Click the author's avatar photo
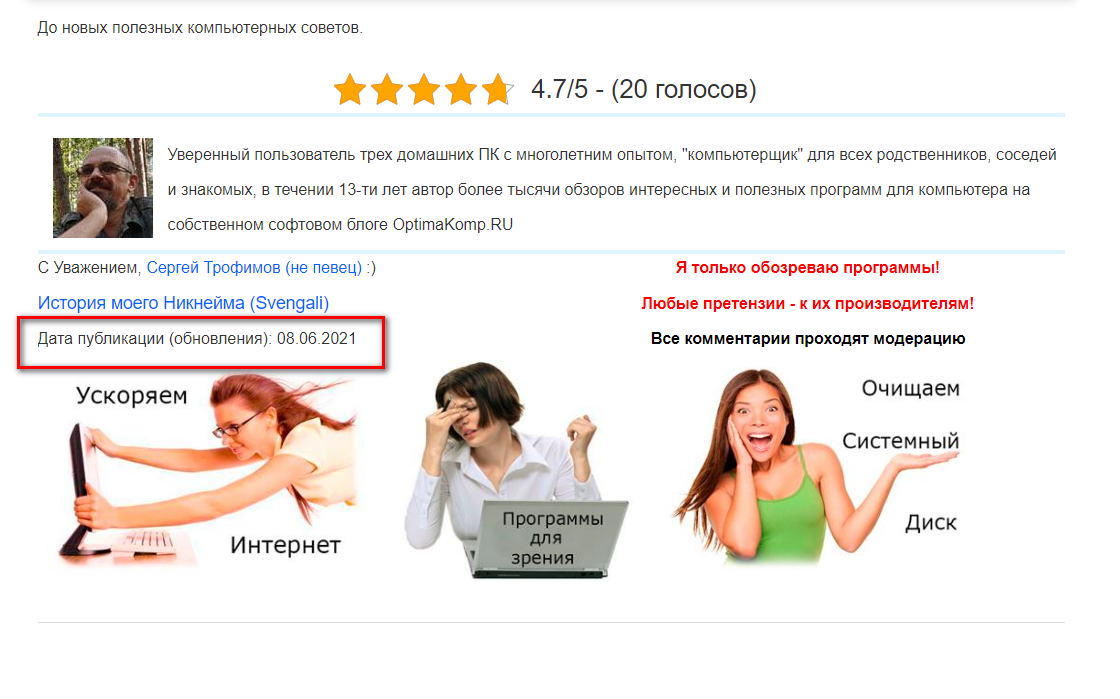Viewport: 1120px width, 699px height. [x=103, y=188]
